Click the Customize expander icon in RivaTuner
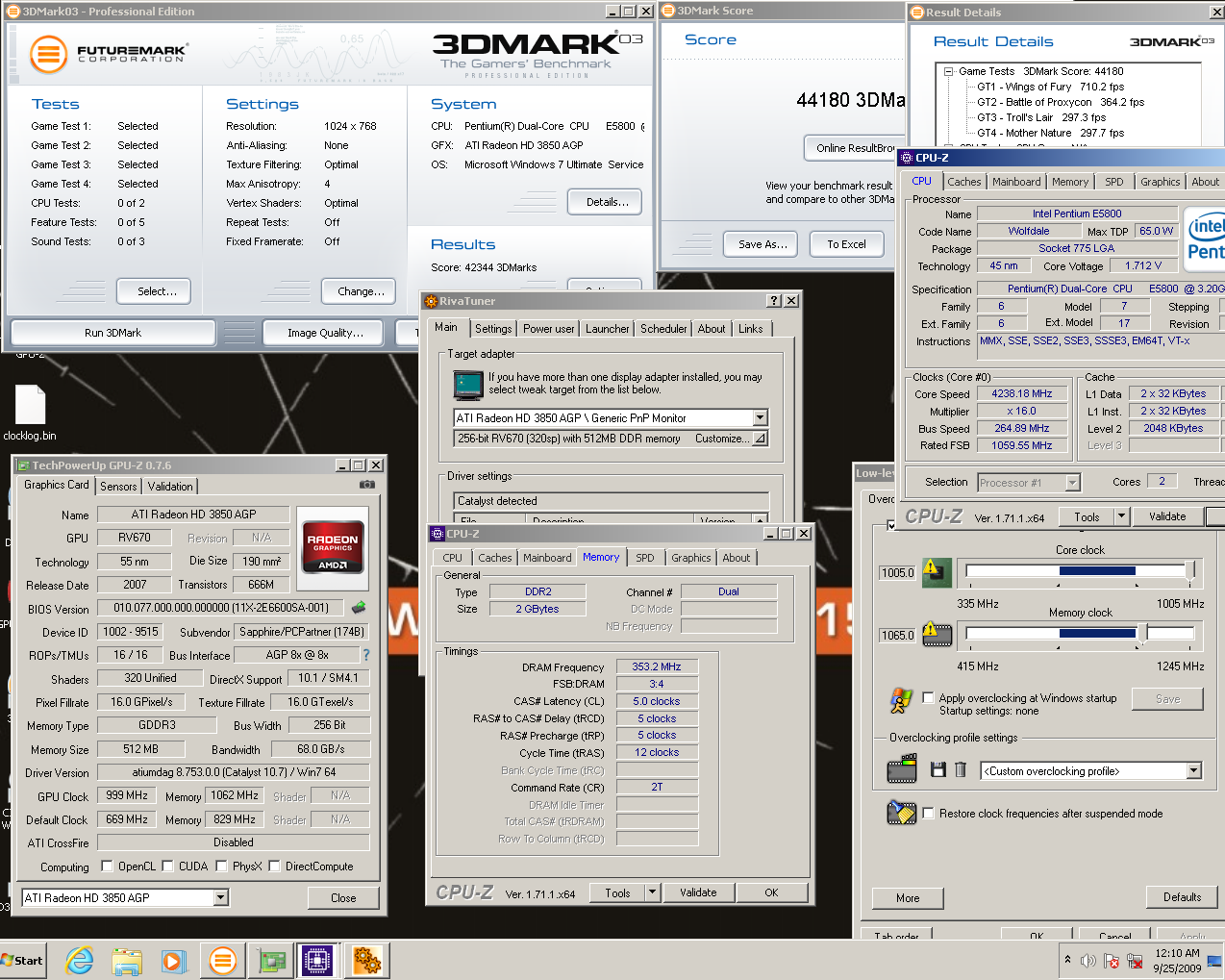Image resolution: width=1225 pixels, height=980 pixels. tap(760, 439)
